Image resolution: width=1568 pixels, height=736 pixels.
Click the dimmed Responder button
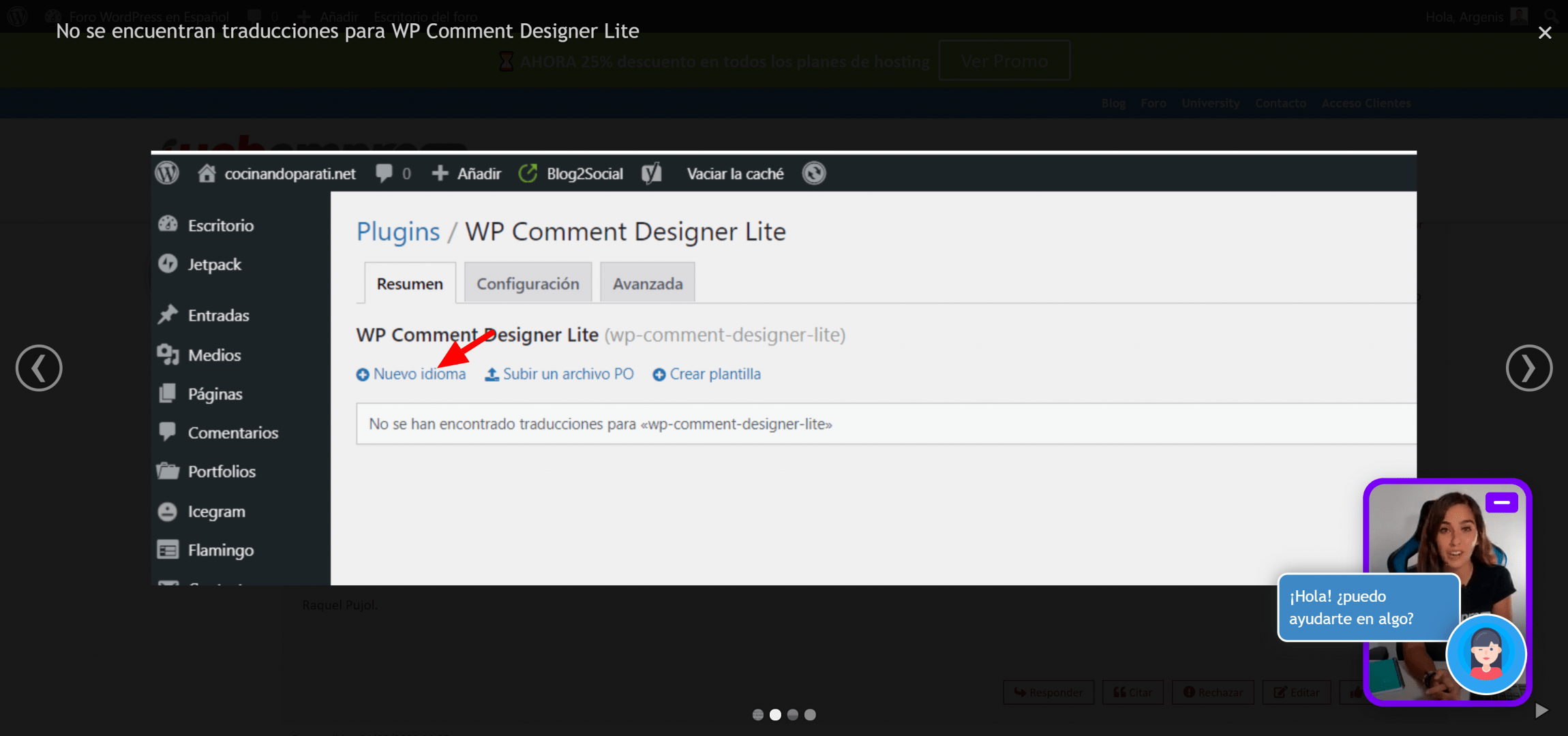[1049, 692]
